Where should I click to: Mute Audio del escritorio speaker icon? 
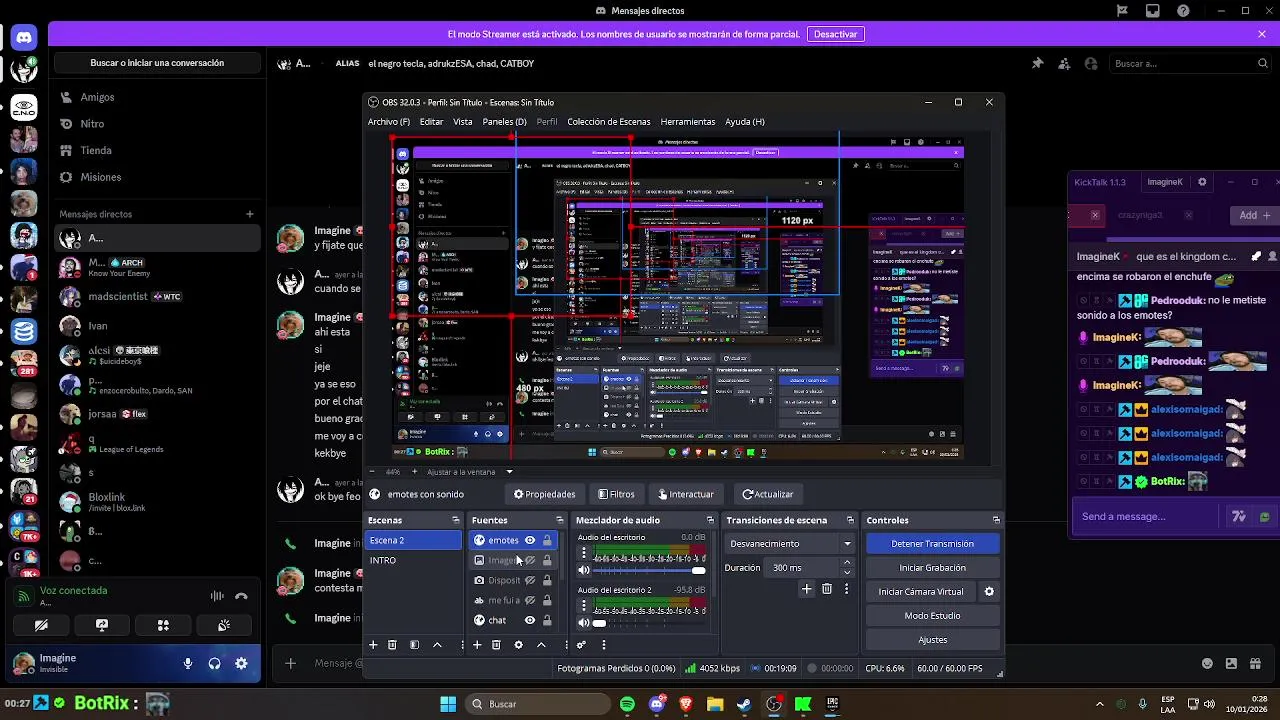584,570
